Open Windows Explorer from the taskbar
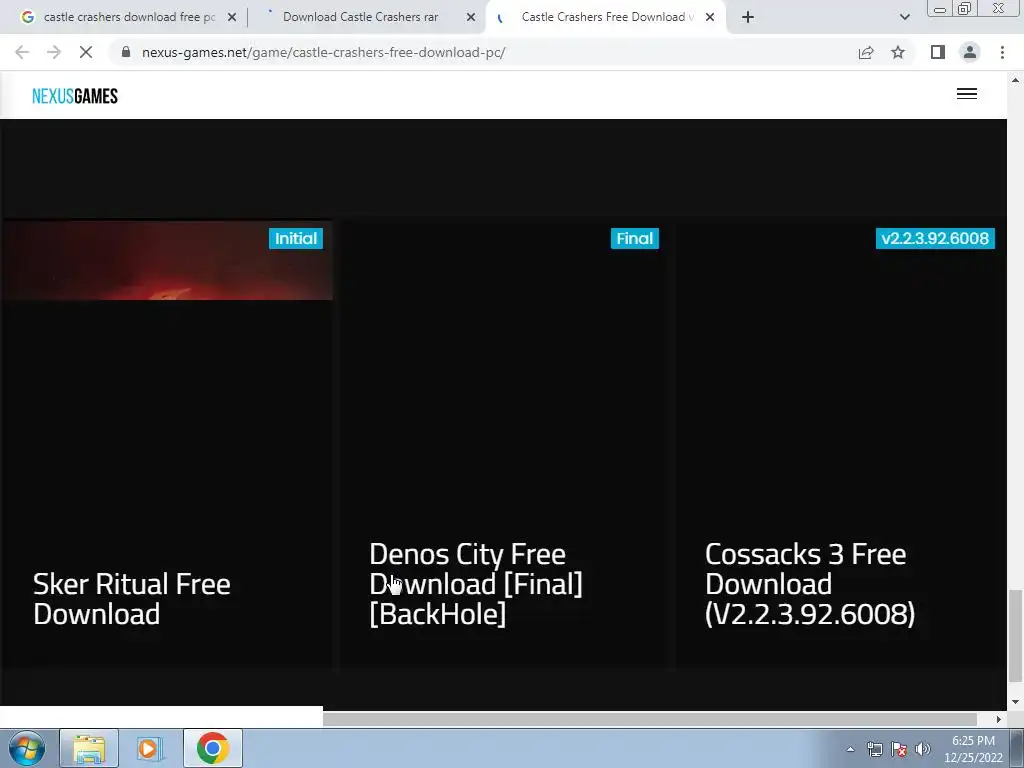The width and height of the screenshot is (1024, 768). click(89, 748)
